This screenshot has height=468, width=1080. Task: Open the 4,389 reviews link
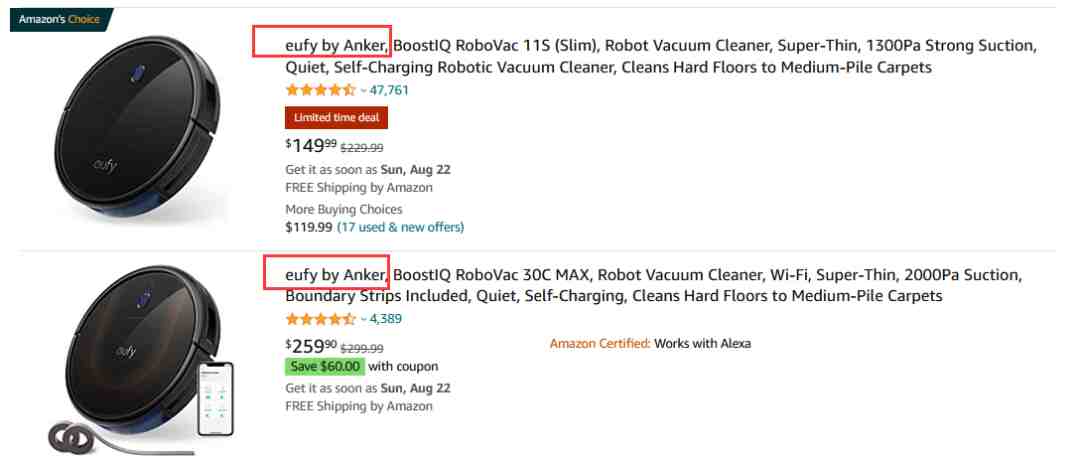386,319
